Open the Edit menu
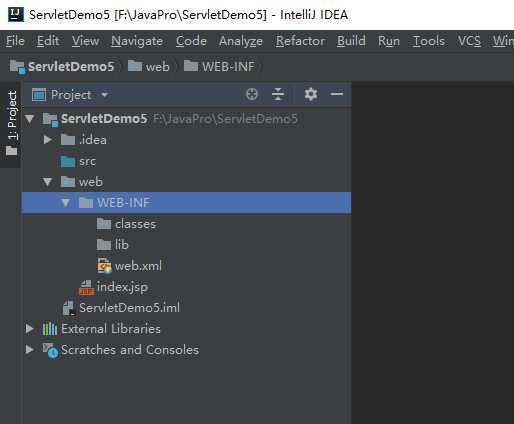The image size is (514, 424). pos(48,41)
